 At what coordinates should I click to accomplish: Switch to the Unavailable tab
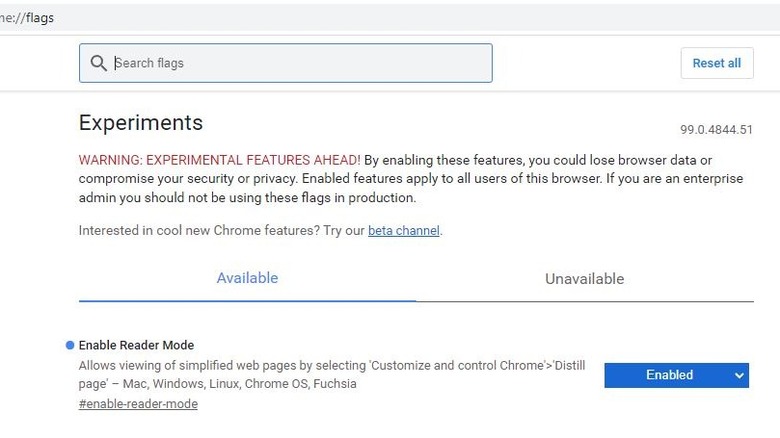[x=584, y=279]
